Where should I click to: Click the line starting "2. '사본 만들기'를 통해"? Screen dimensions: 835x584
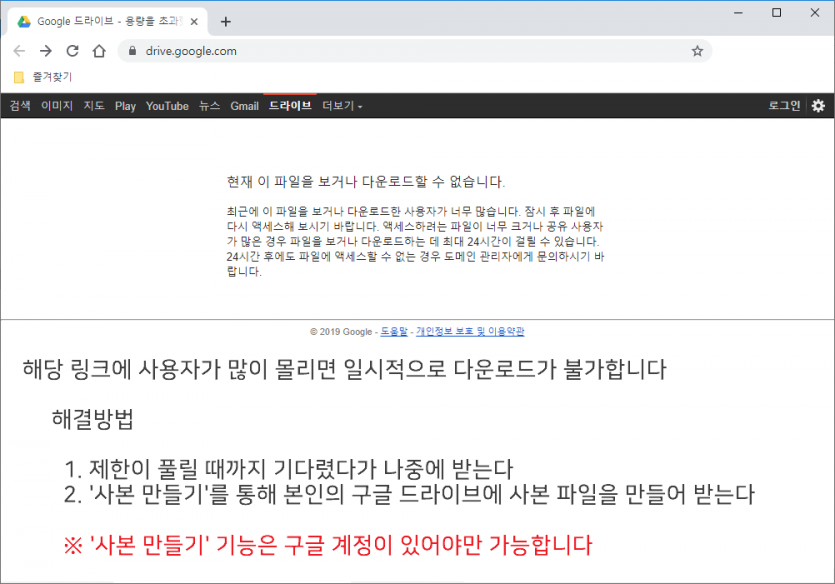coord(409,494)
